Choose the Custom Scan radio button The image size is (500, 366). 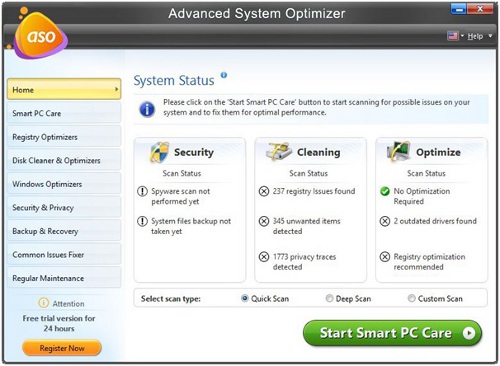pyautogui.click(x=411, y=298)
